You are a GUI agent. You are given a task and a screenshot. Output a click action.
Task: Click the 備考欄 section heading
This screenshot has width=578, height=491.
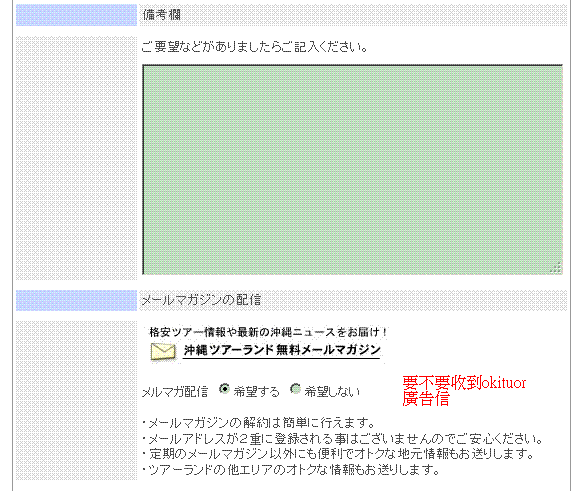tap(161, 15)
